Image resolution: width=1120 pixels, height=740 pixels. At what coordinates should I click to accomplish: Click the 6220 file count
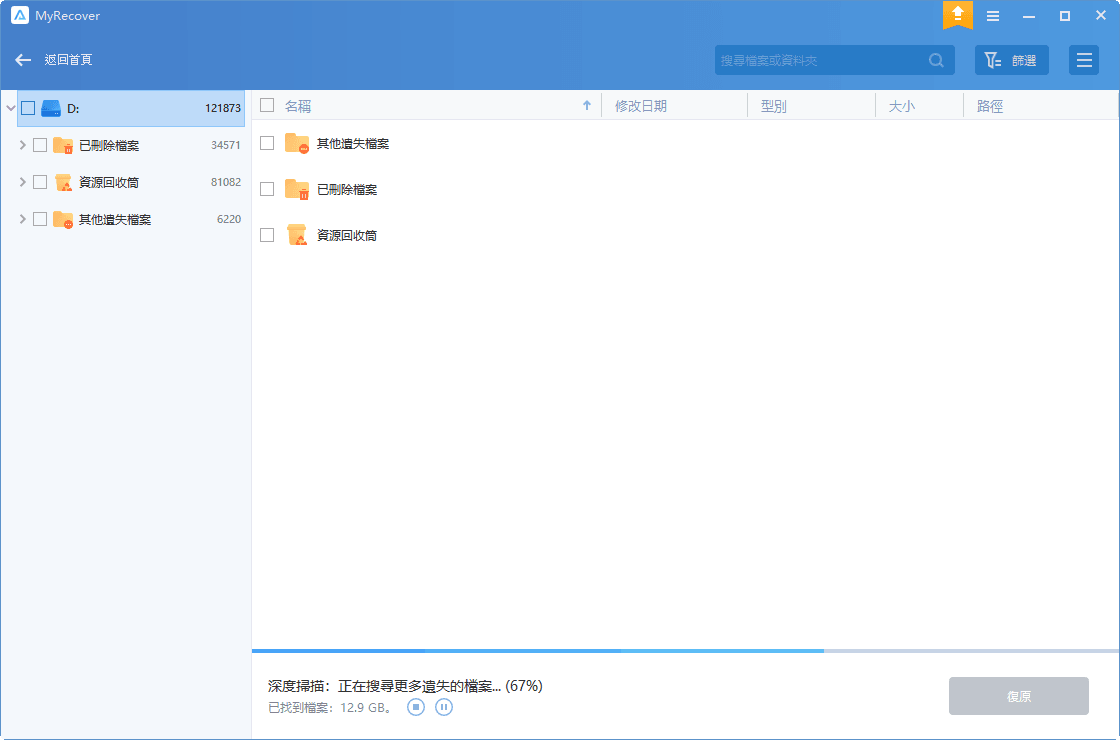(229, 220)
